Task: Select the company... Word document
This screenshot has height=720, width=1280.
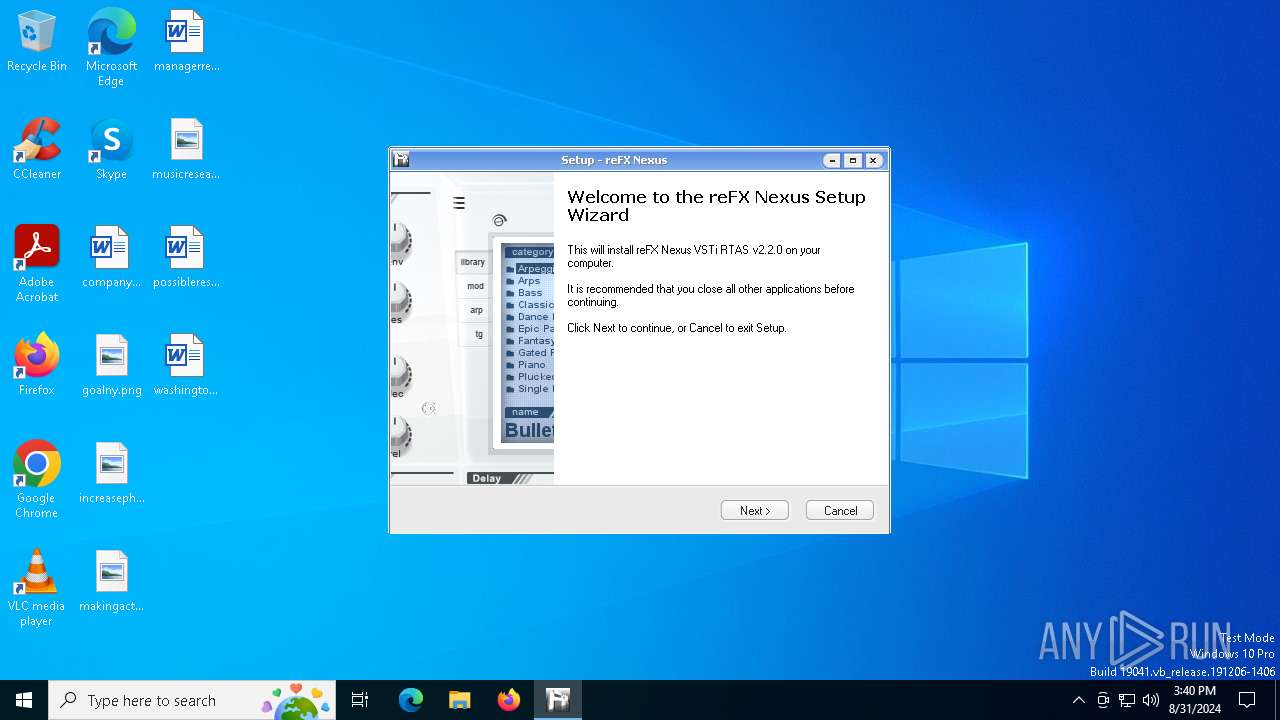Action: pos(111,258)
